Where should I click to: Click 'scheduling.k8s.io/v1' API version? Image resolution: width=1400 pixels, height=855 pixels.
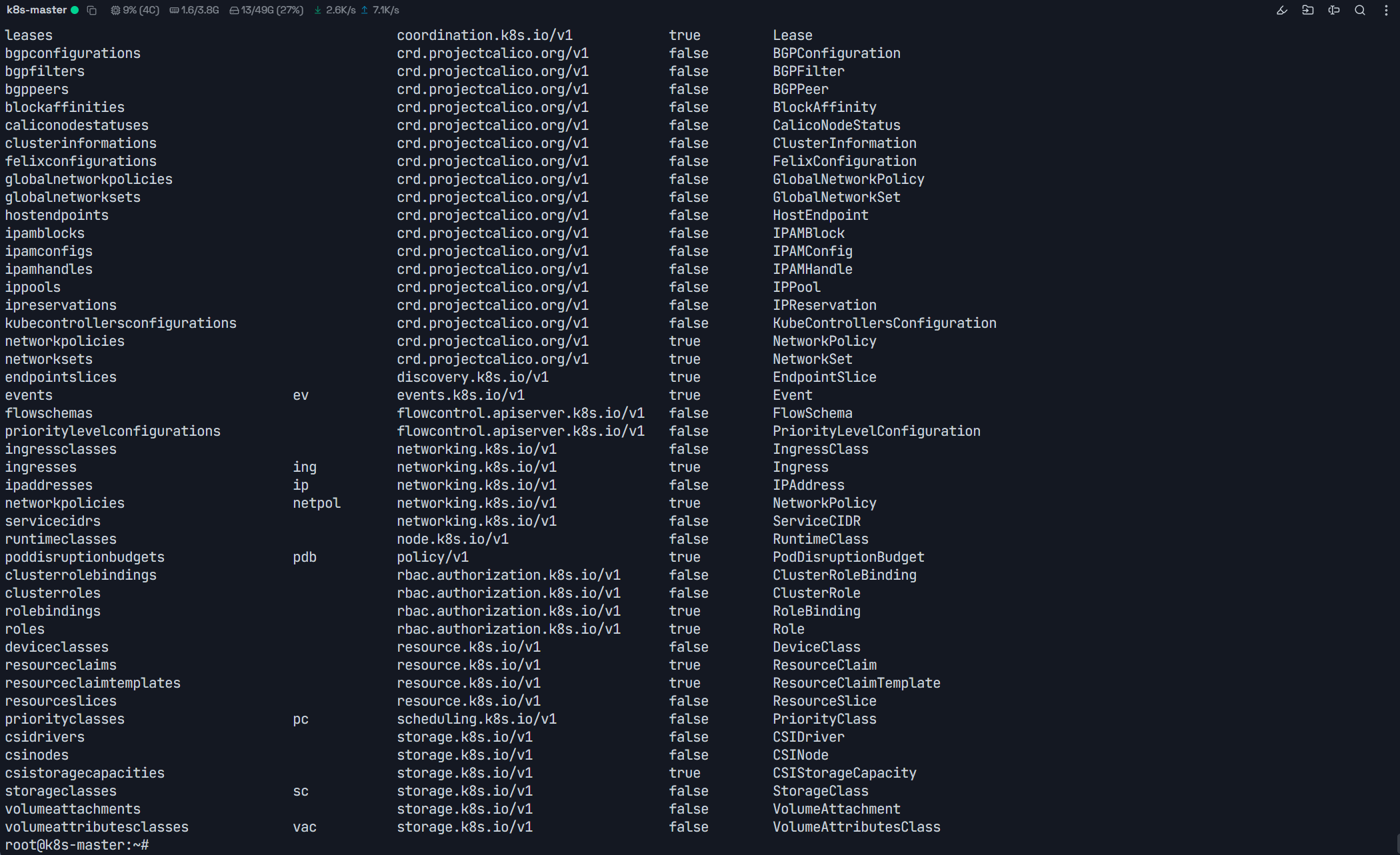pyautogui.click(x=477, y=719)
